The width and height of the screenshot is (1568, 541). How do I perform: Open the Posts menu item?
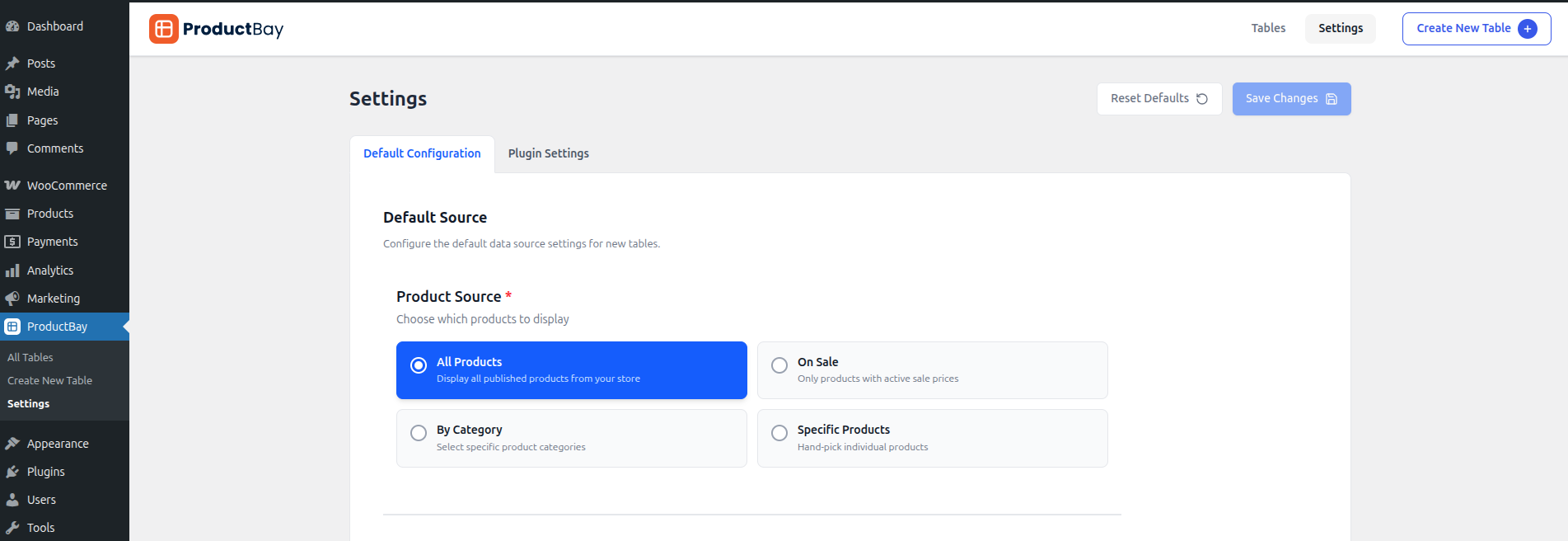64,64
